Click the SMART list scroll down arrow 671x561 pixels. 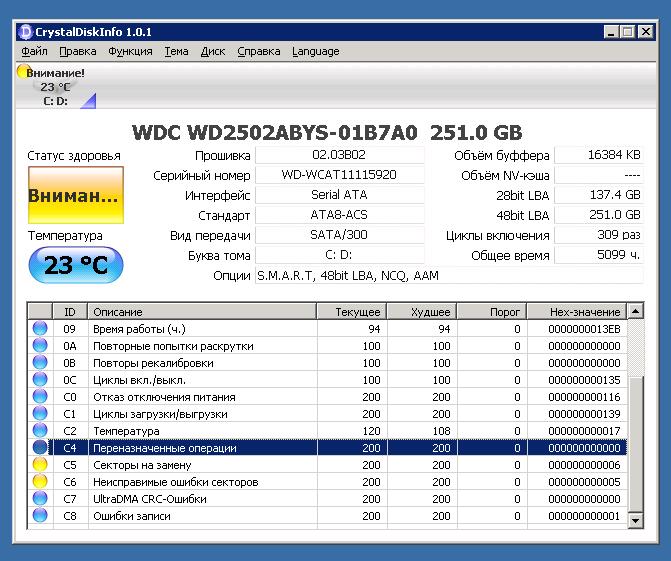[x=635, y=521]
